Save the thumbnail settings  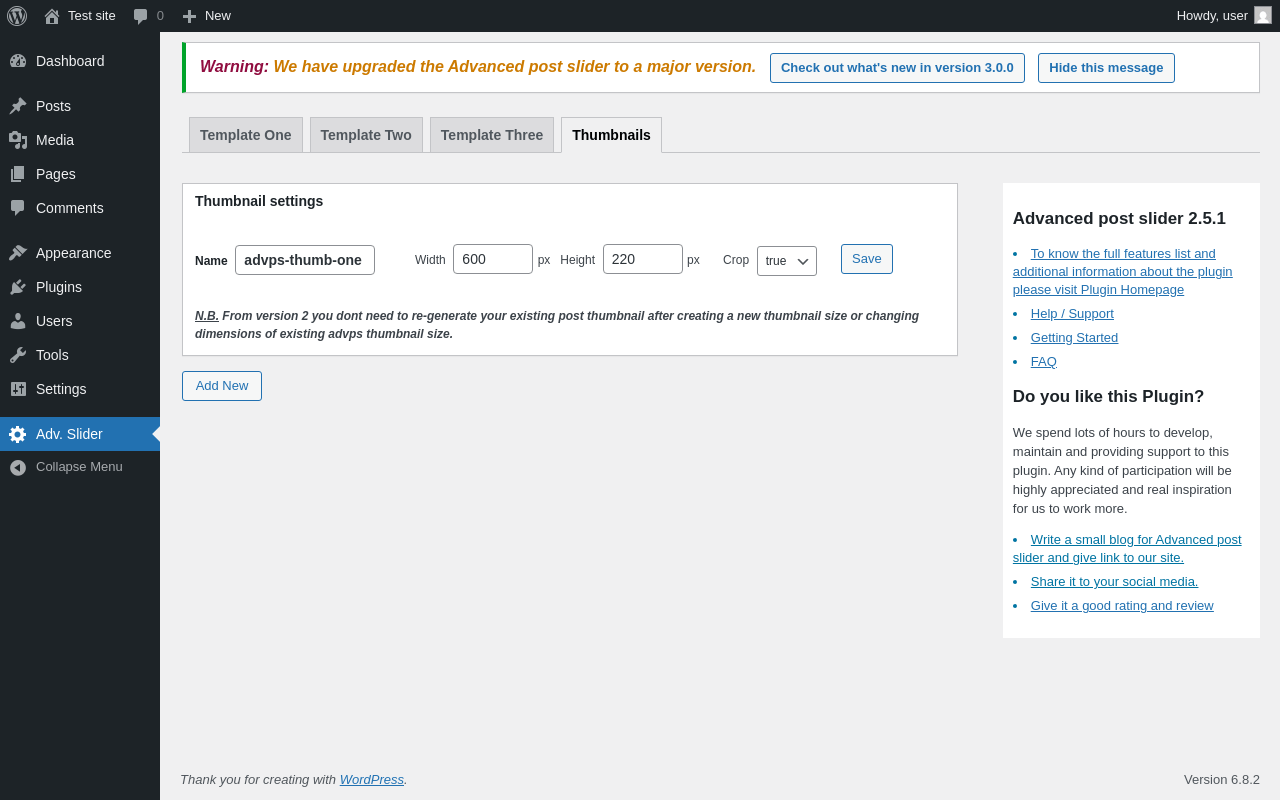[867, 259]
